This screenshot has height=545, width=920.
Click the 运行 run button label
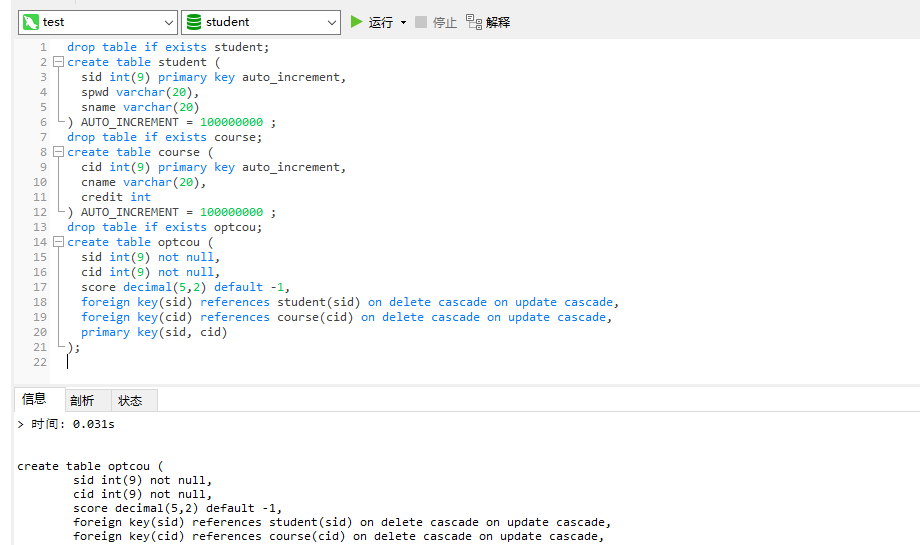[x=380, y=22]
